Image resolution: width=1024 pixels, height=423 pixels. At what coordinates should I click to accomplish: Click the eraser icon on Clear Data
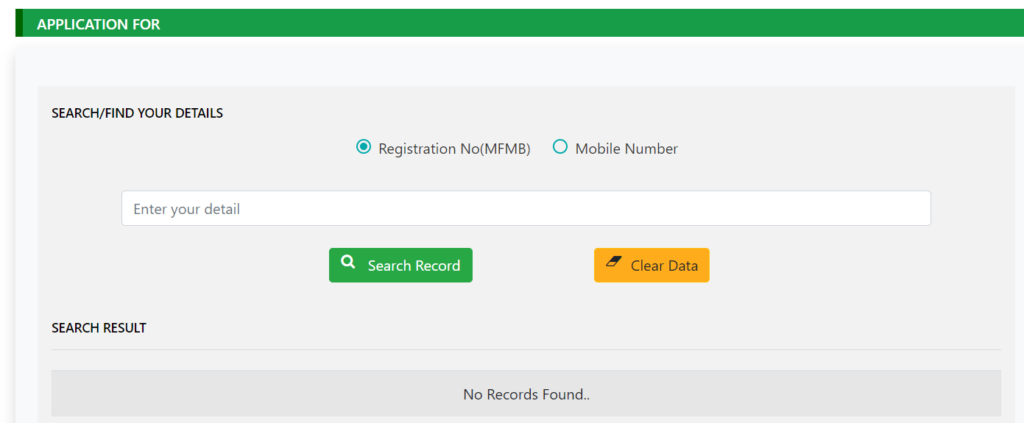point(613,262)
